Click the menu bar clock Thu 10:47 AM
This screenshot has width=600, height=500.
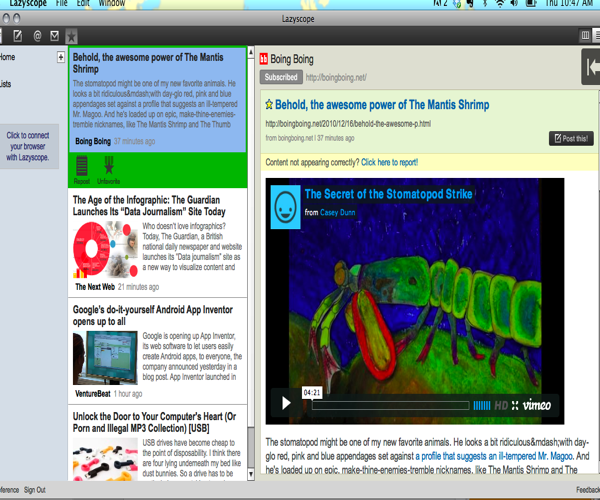(x=569, y=3)
